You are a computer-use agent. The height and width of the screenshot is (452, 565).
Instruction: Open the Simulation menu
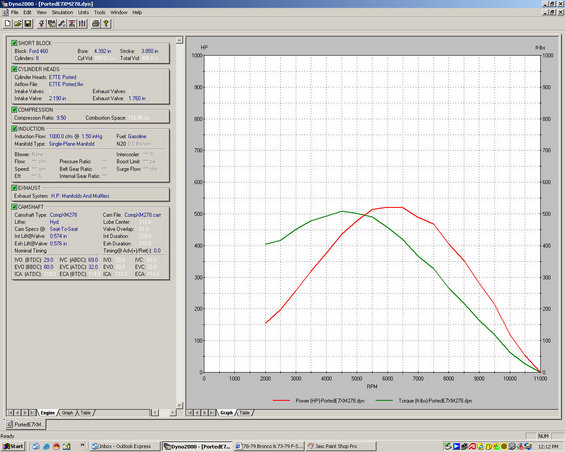[62, 12]
